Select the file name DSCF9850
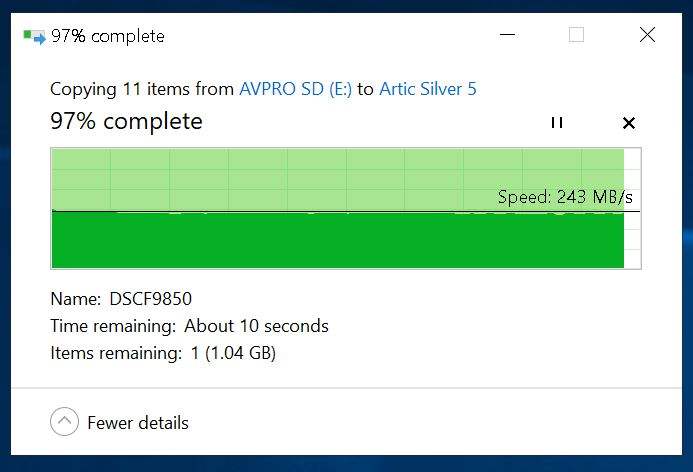 pyautogui.click(x=150, y=299)
